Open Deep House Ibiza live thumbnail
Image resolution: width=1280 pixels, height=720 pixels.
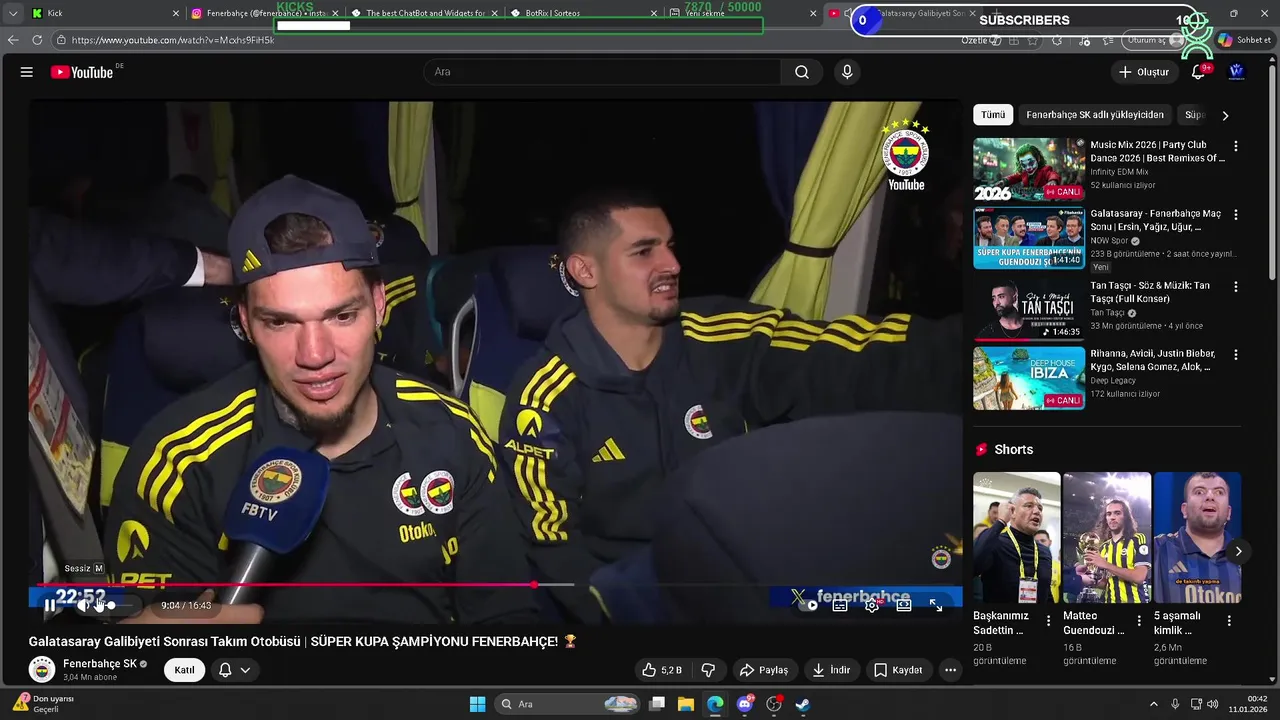click(x=1029, y=378)
